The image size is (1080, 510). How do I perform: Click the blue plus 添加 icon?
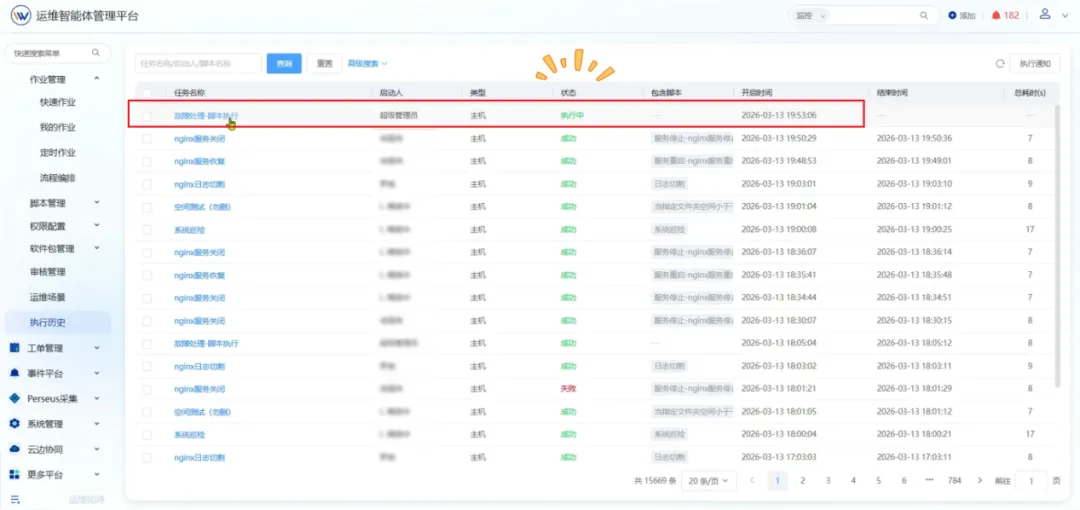click(953, 15)
